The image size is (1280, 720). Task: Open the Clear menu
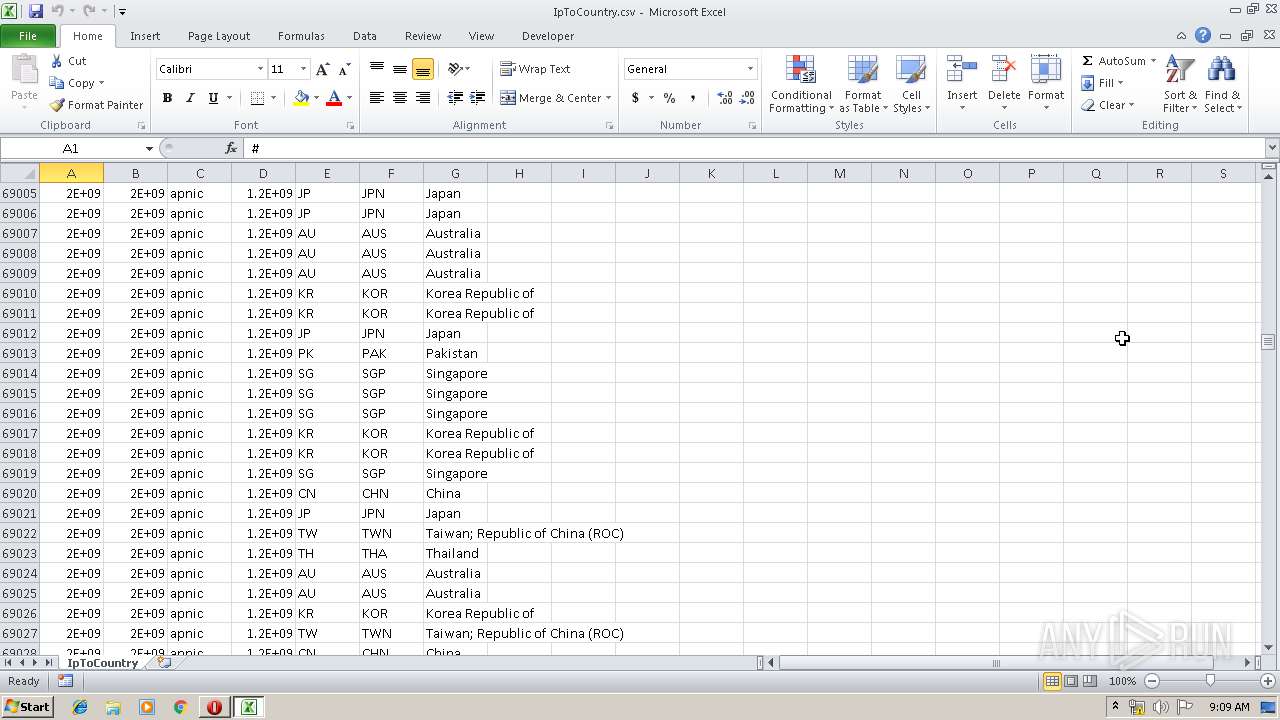[1107, 105]
